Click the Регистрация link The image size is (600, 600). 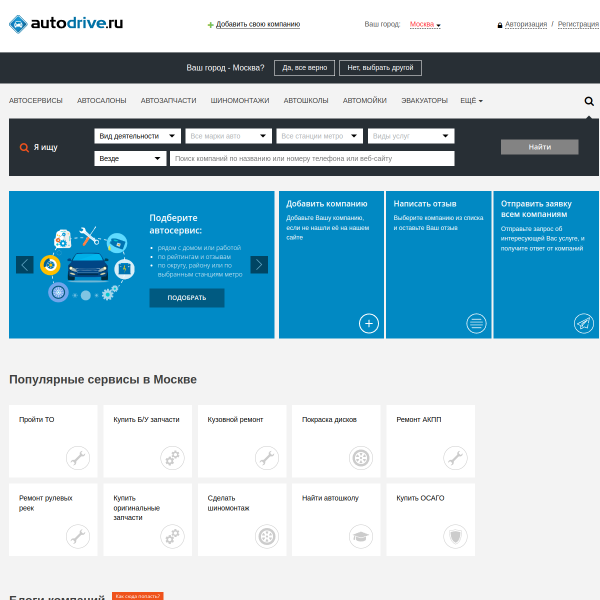click(x=578, y=24)
